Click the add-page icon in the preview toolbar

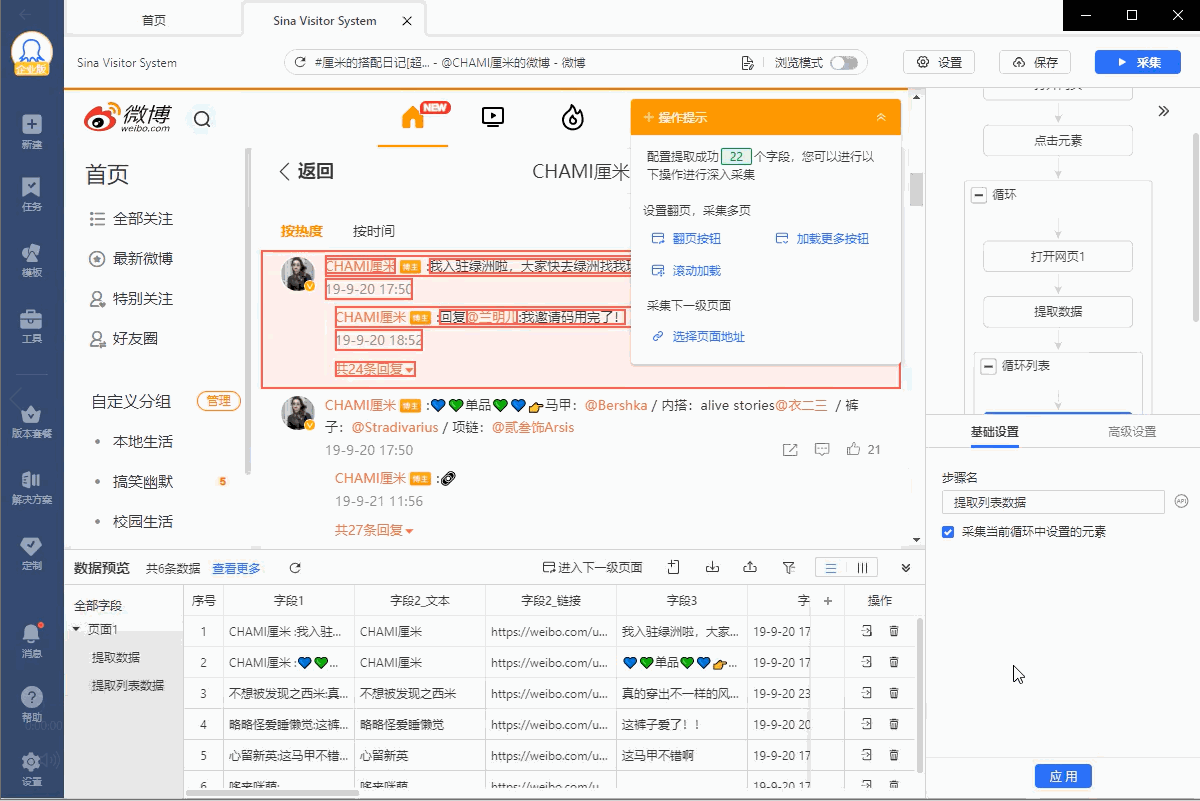(674, 567)
